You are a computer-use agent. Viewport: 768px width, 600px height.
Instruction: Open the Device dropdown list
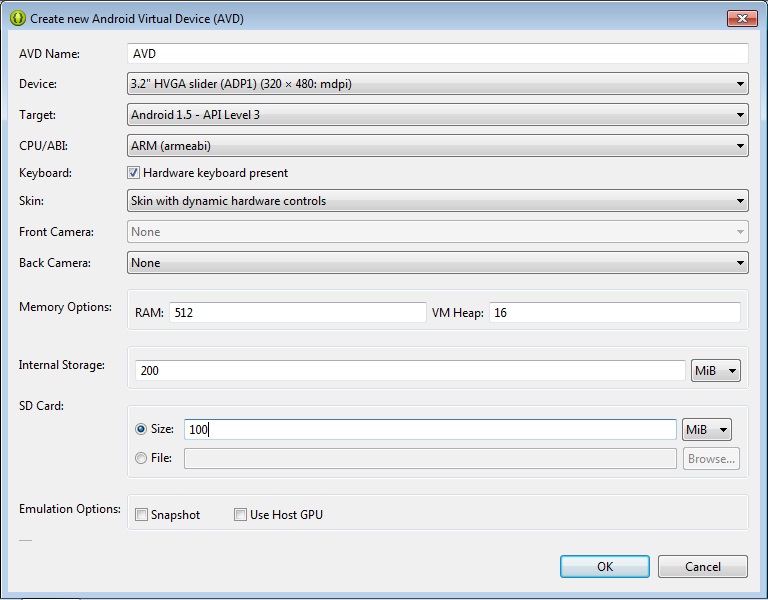[437, 84]
